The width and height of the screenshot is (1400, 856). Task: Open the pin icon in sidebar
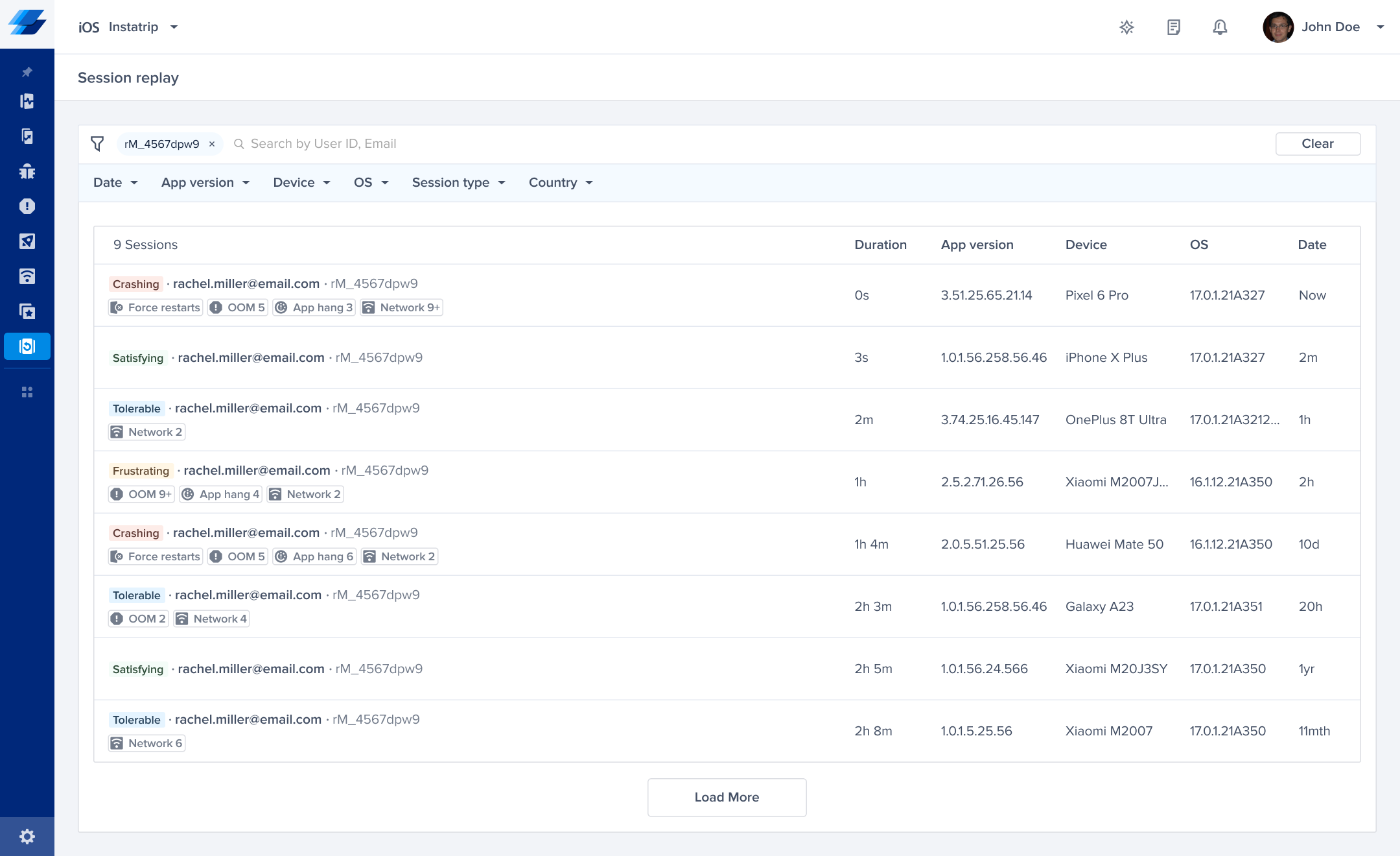27,72
